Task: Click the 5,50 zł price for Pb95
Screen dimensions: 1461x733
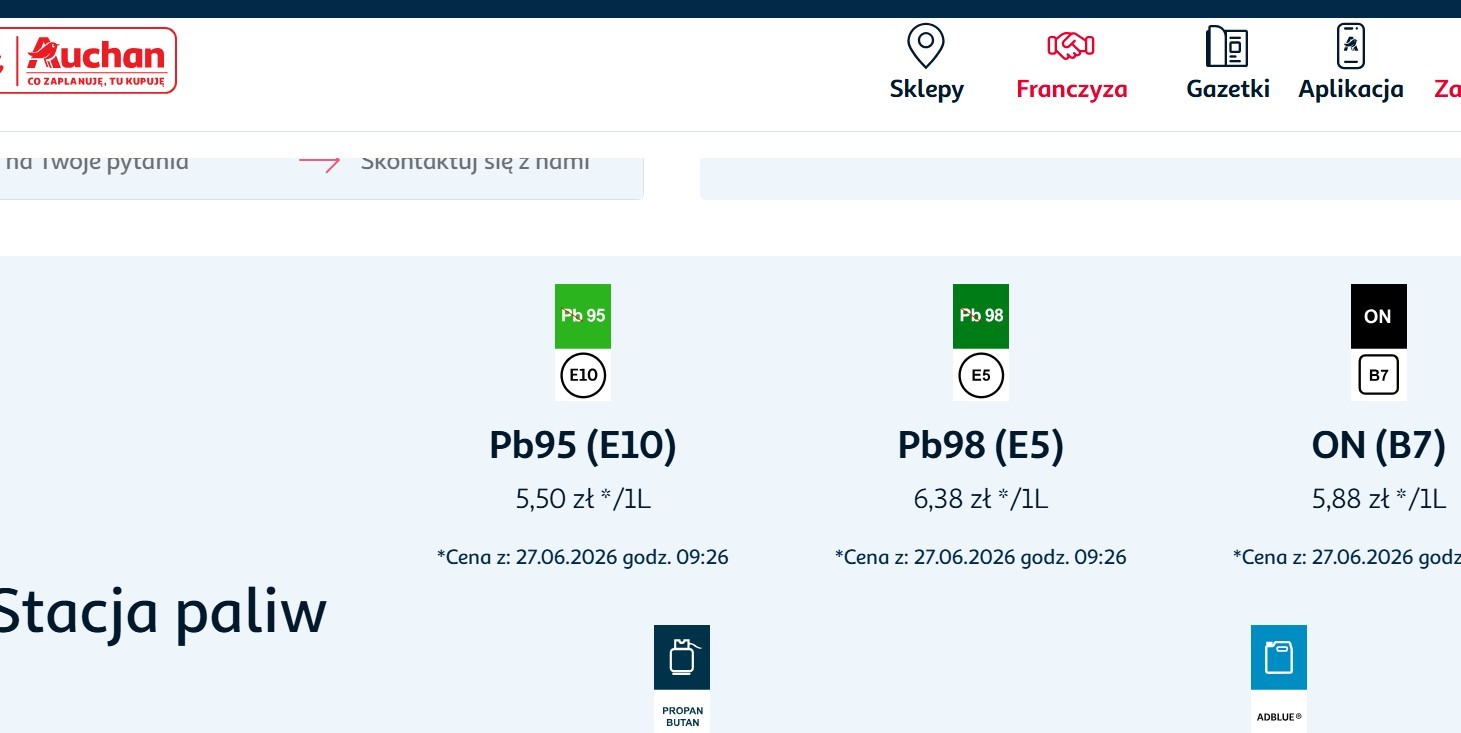Action: (x=583, y=499)
